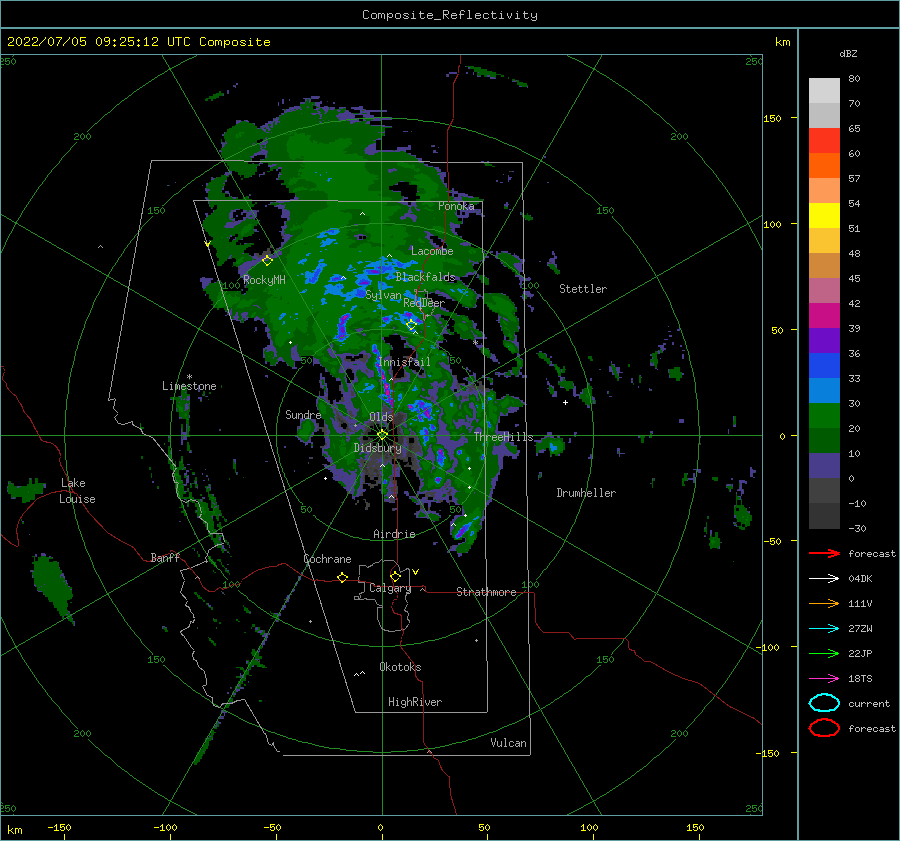
Task: Click the yellow v marker northwest of RockyMH
Action: pos(207,244)
